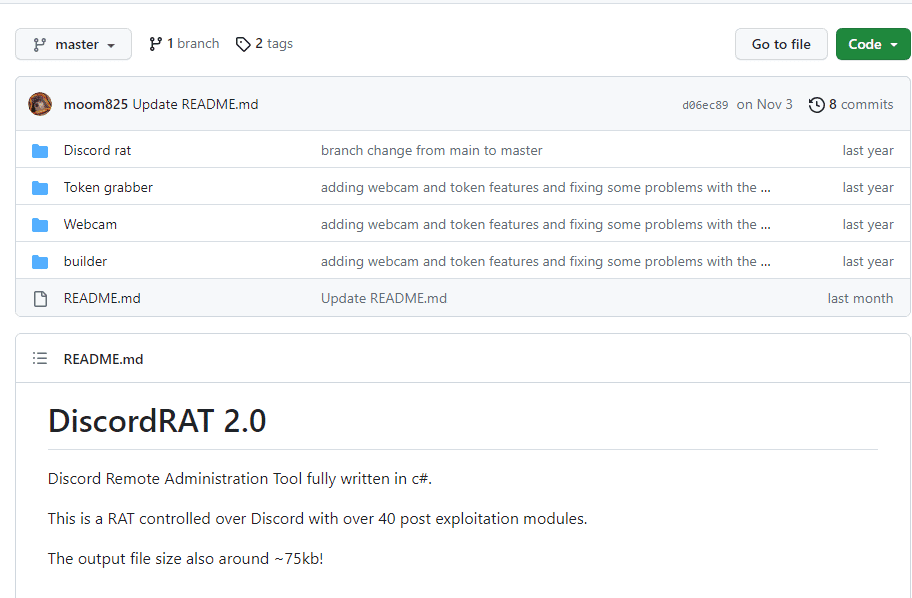Open the master branch dropdown
This screenshot has height=598, width=912.
pos(73,44)
